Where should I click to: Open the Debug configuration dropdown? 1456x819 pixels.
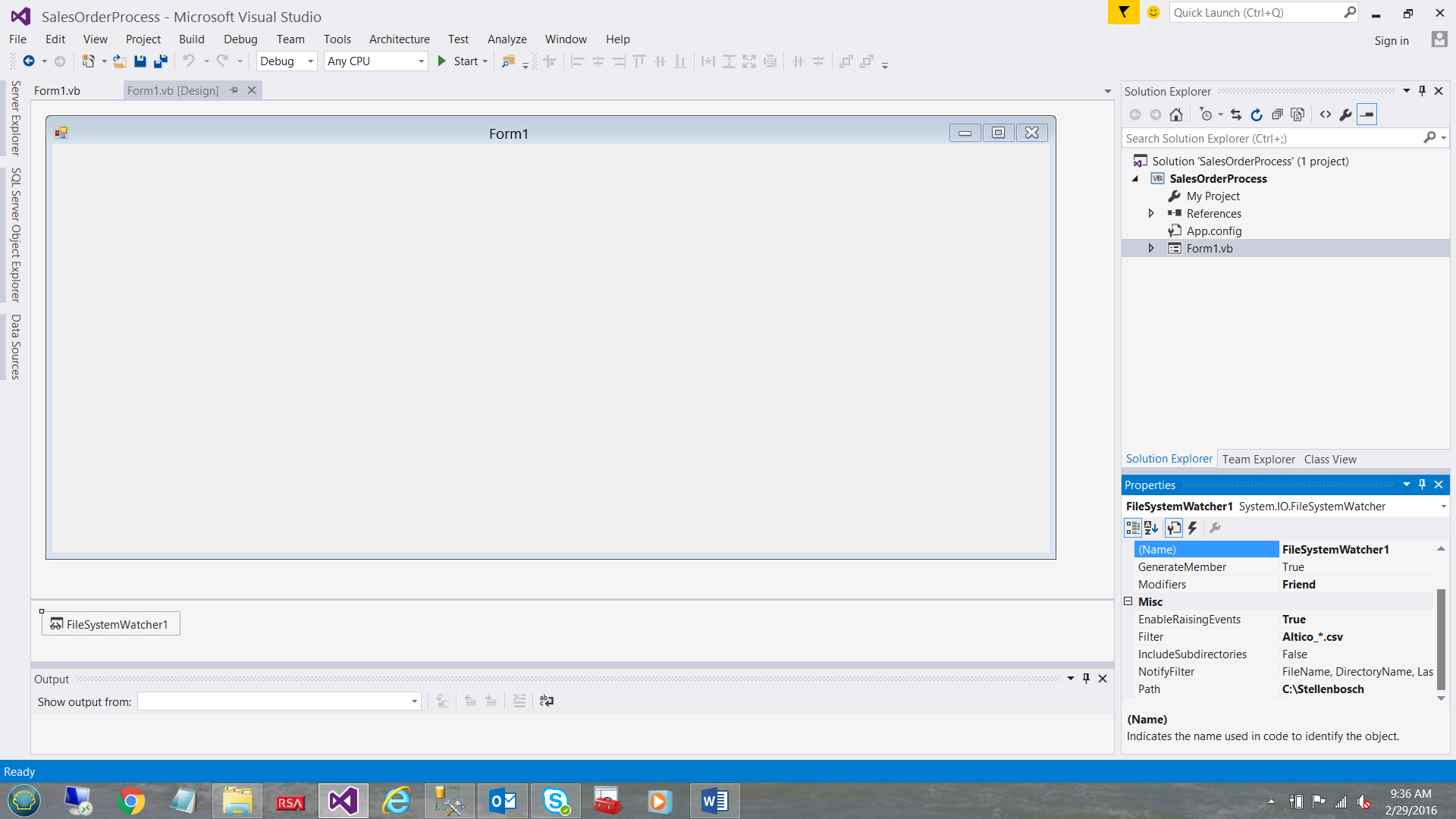tap(309, 61)
